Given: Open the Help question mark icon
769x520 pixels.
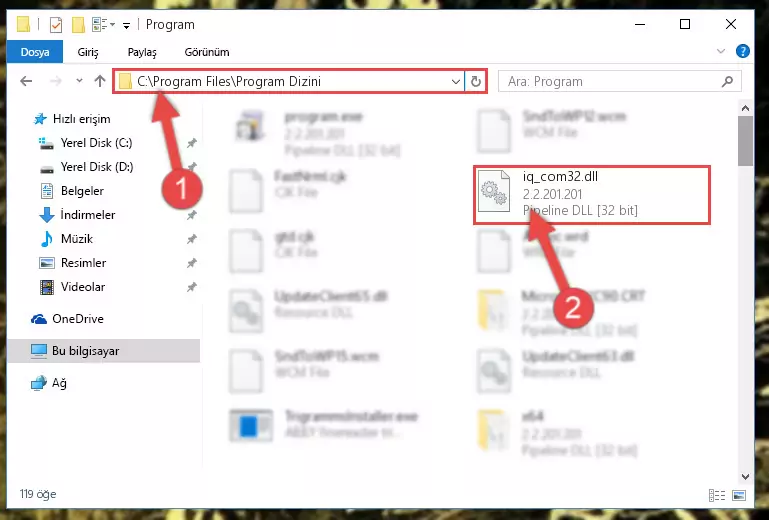Looking at the screenshot, I should (x=743, y=51).
